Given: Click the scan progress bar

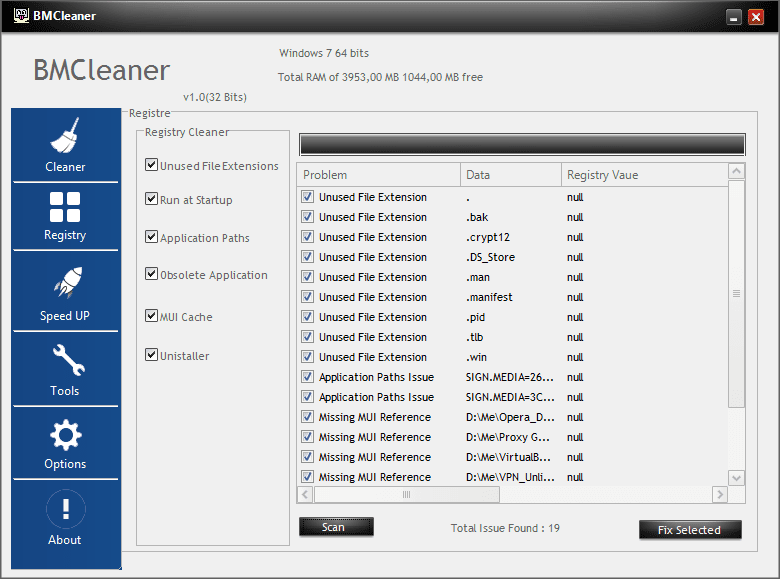Looking at the screenshot, I should tap(522, 144).
